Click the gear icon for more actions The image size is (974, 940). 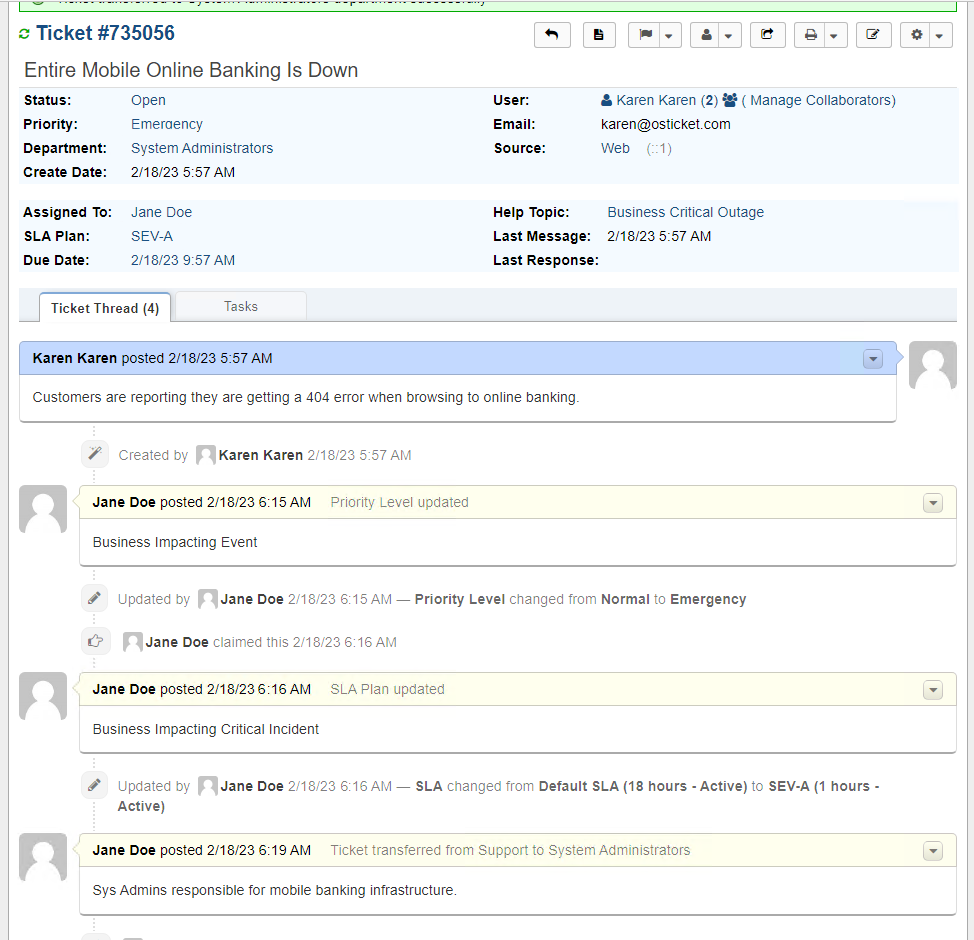[x=916, y=34]
